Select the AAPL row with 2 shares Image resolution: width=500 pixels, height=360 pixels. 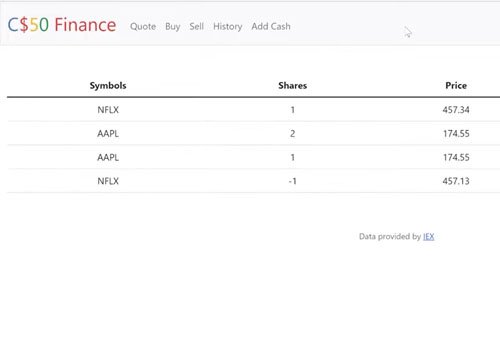coord(253,133)
